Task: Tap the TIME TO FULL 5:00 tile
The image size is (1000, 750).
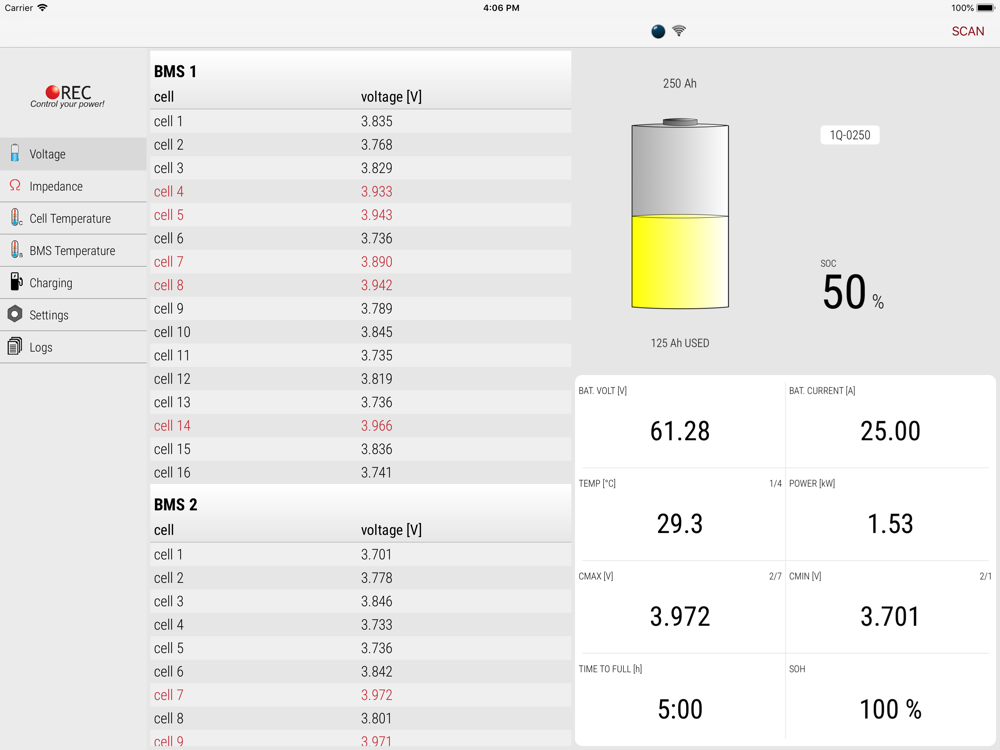Action: (x=680, y=699)
